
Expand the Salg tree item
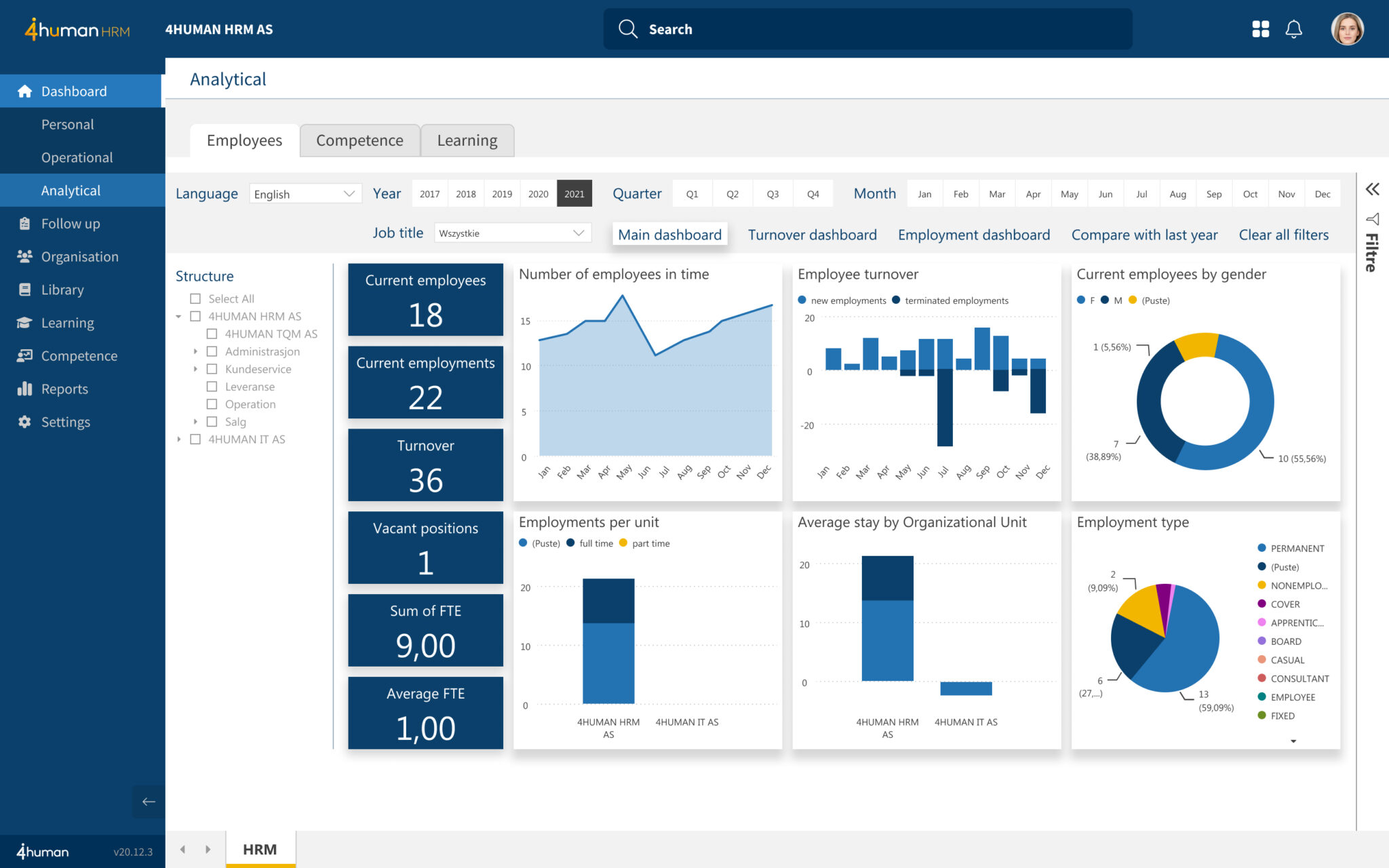coord(197,421)
